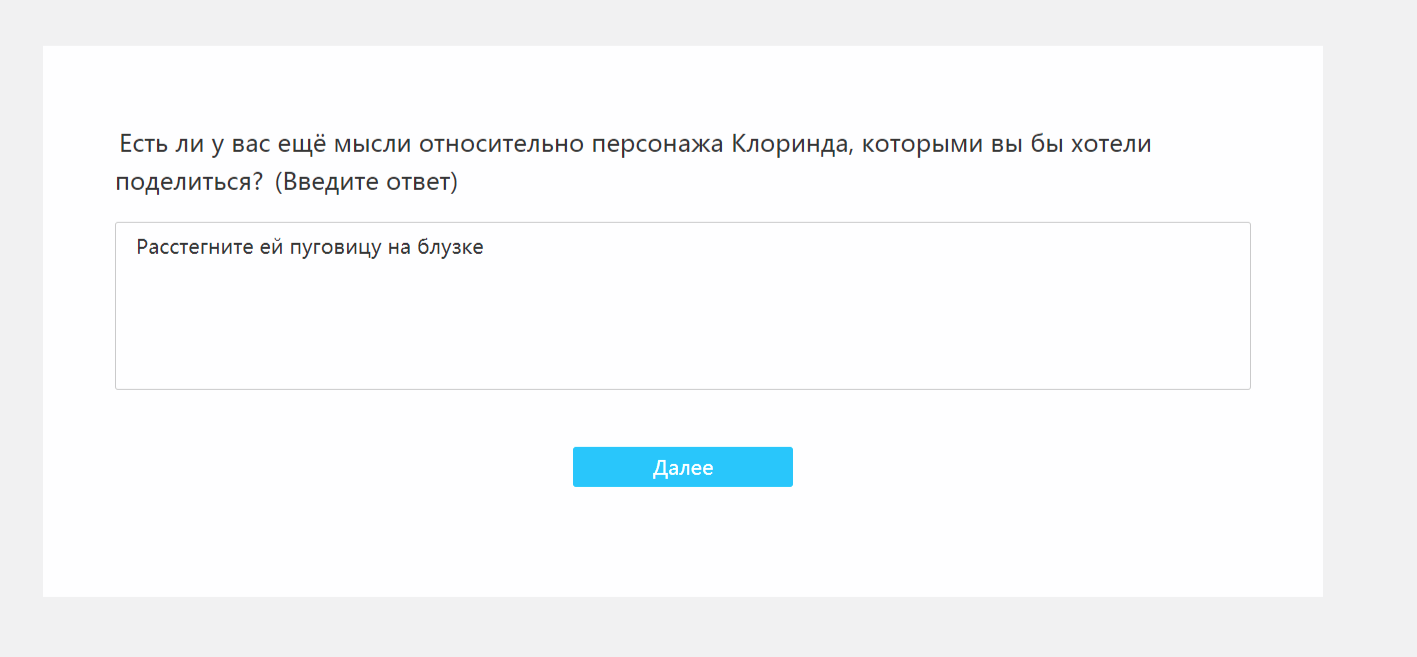Click the word "на" in the typed answer
1417x657 pixels.
[399, 248]
